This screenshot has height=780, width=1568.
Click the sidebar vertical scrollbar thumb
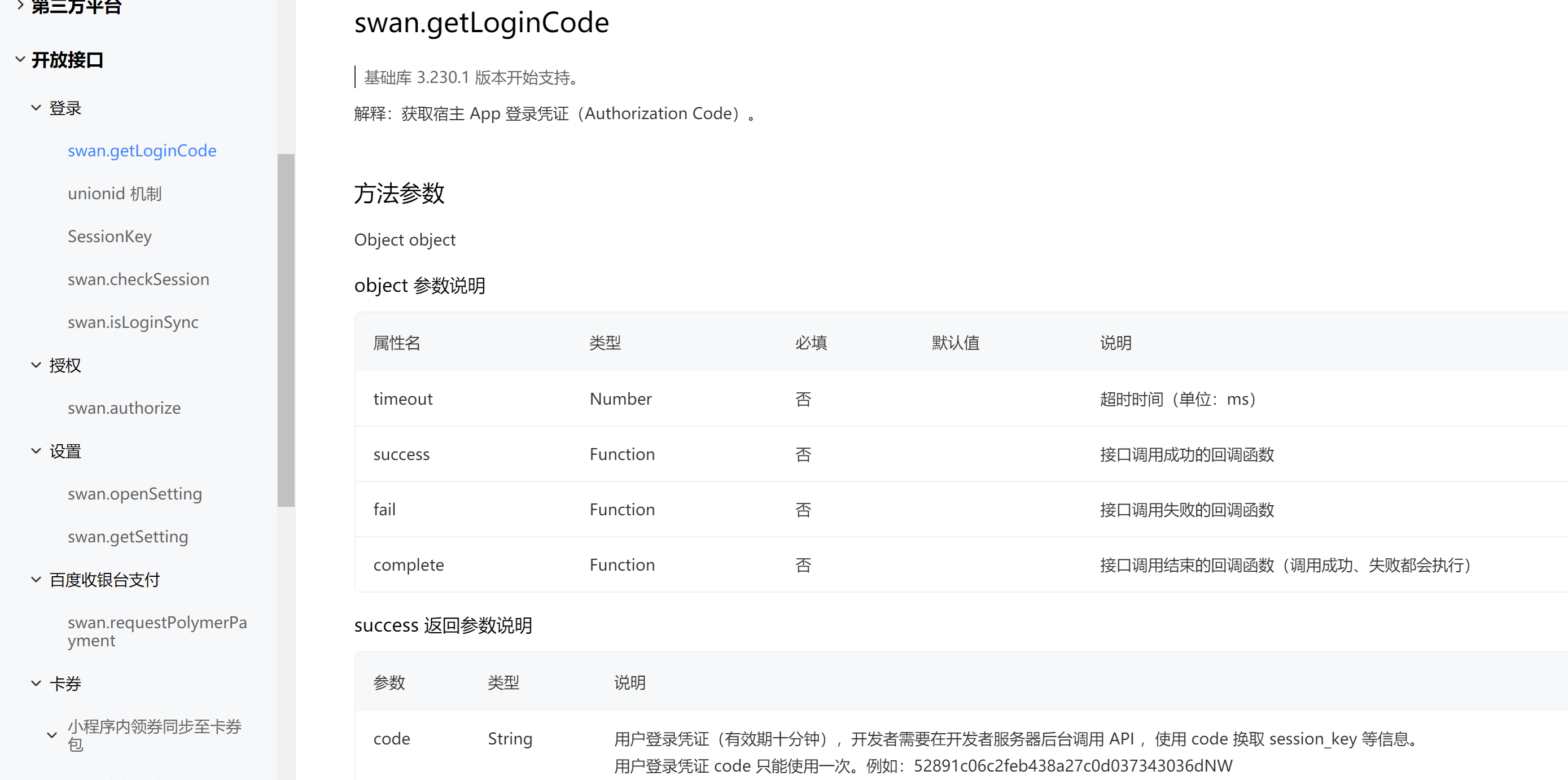tap(286, 330)
